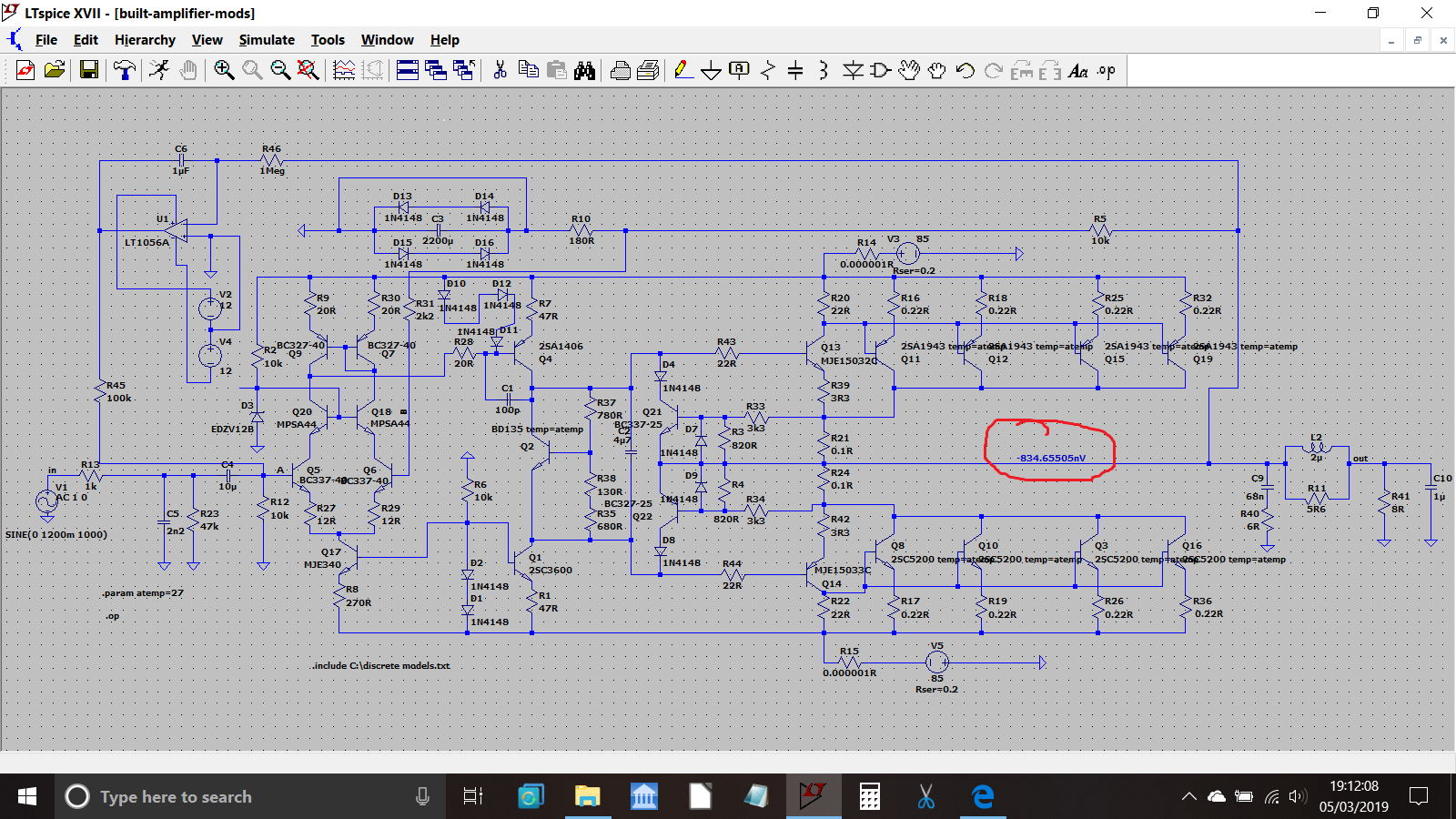Add a SPICE directive with the .op icon
Screen dimensions: 1456x819
(x=1107, y=70)
